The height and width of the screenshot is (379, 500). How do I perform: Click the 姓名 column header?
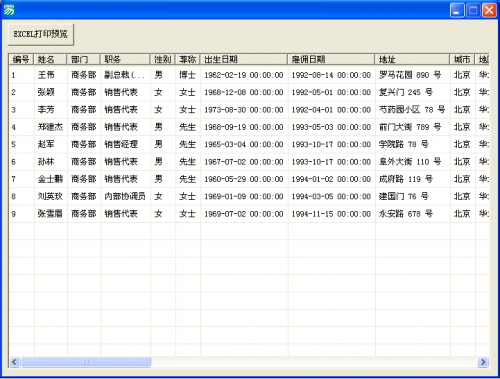[x=50, y=59]
